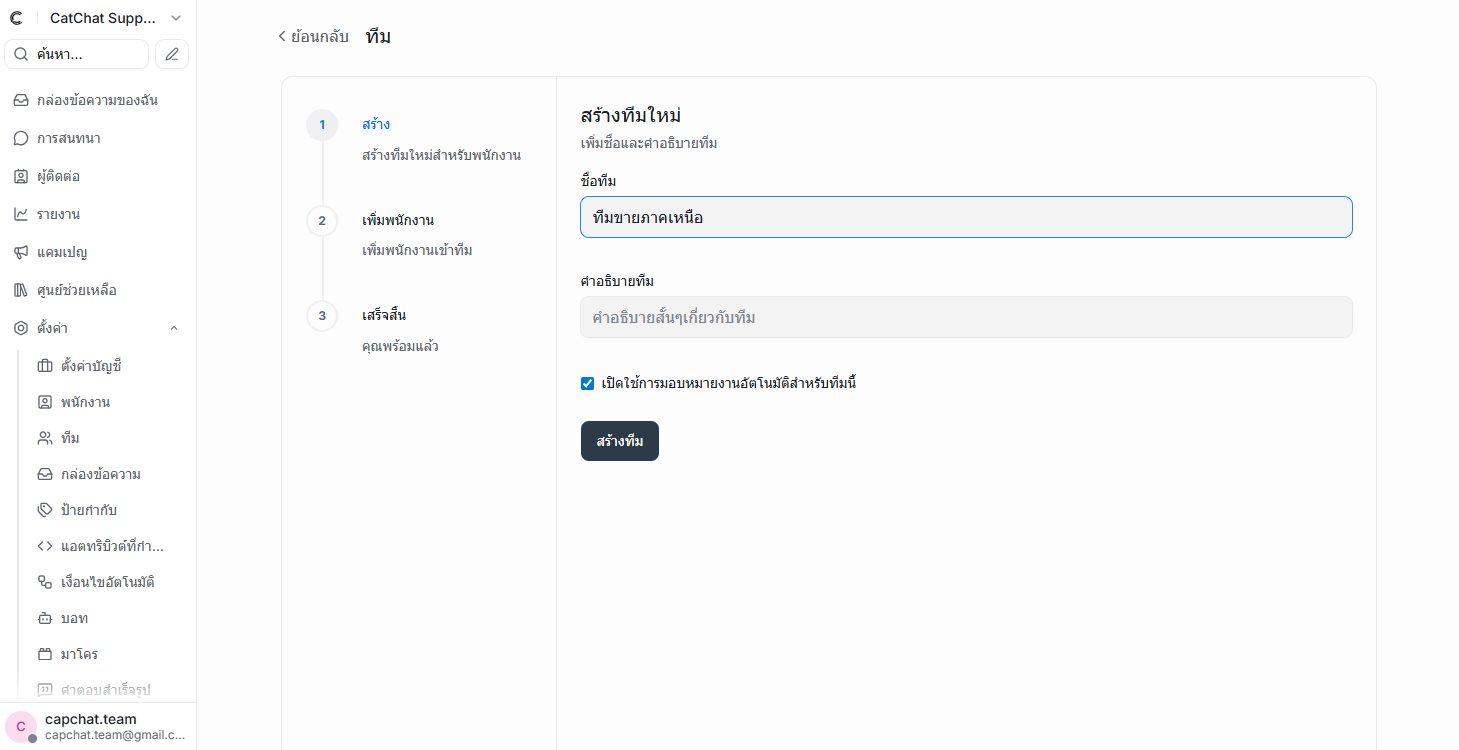Screen dimensions: 1459x750
Task: Open the CatChat Support account switcher dropdown
Action: 176,18
